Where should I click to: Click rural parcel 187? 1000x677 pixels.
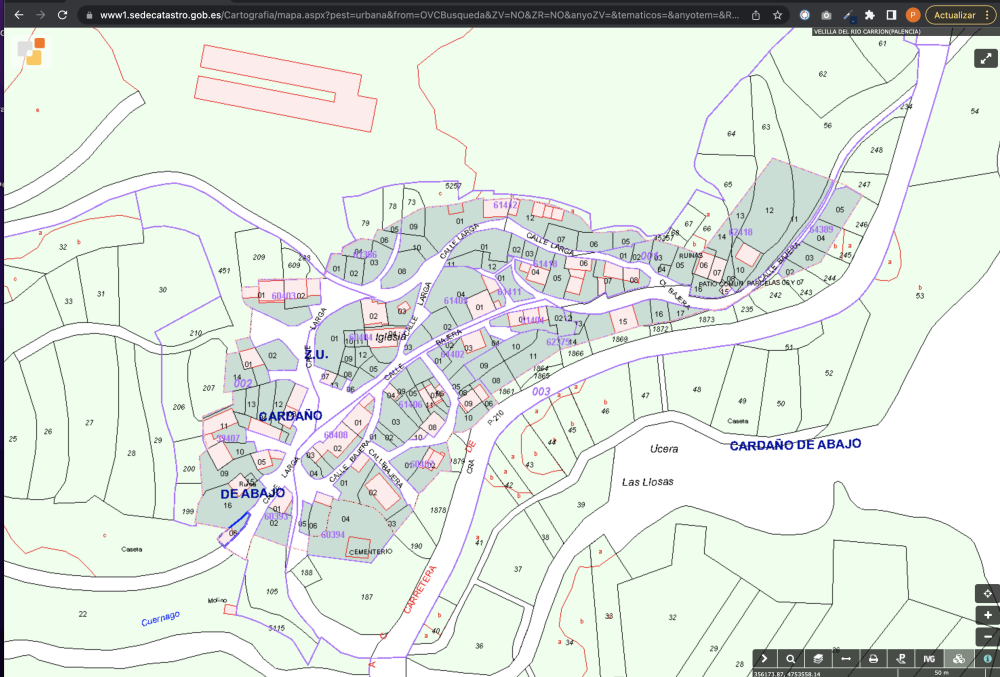point(367,597)
